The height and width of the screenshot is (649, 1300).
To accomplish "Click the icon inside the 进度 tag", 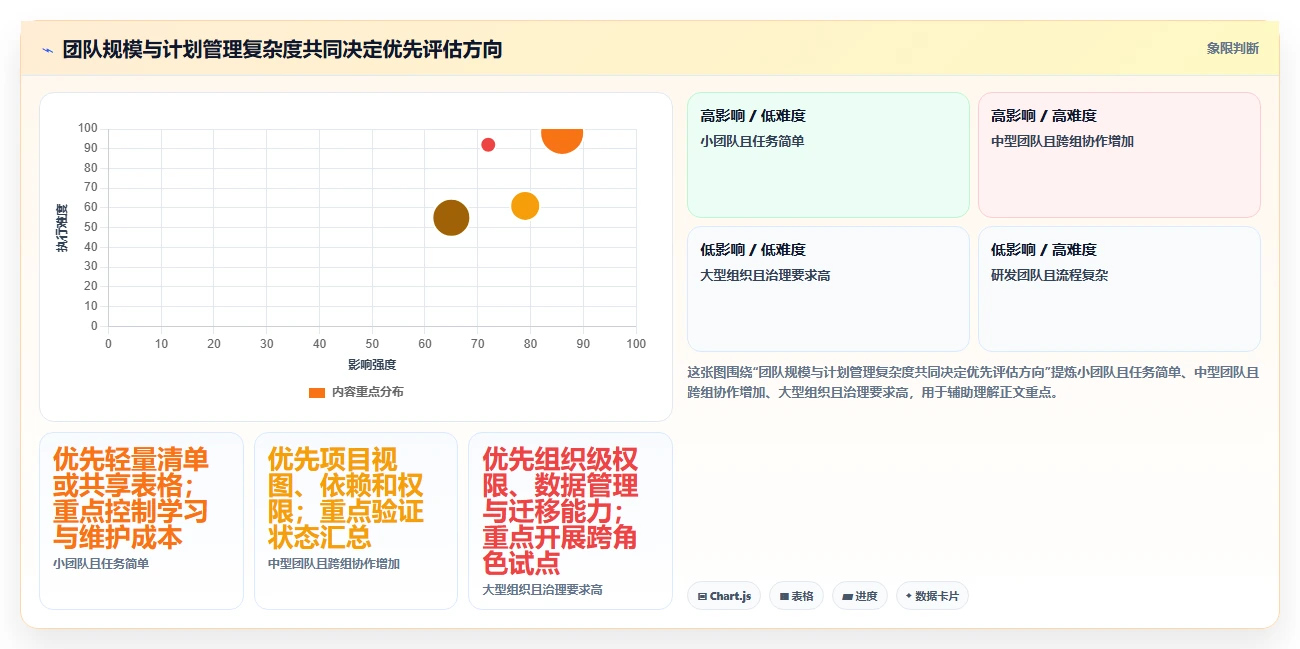I will 847,596.
